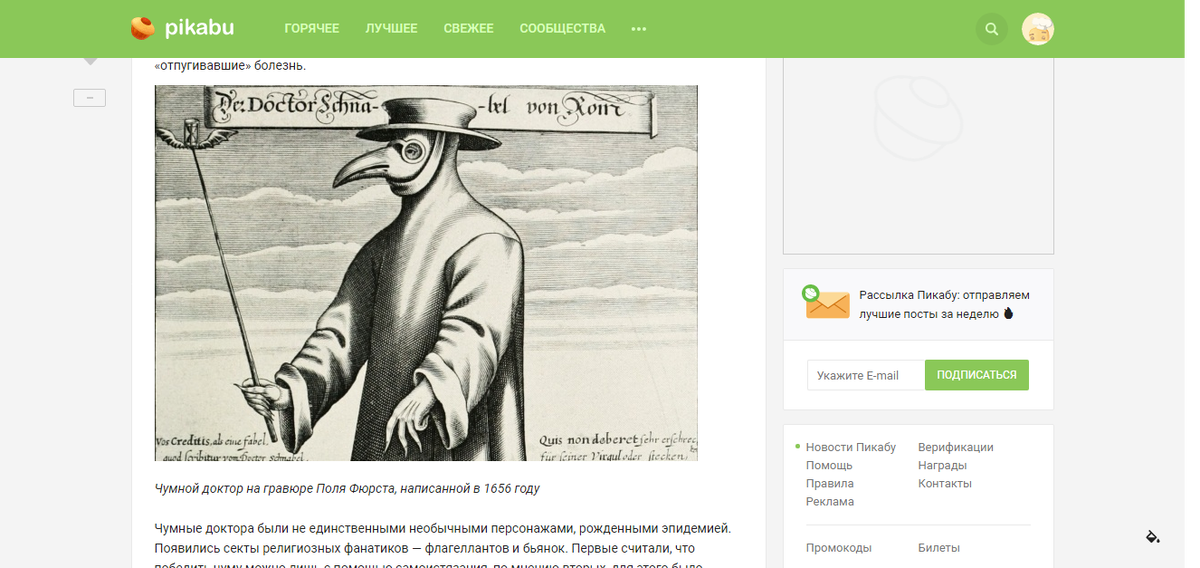Open the plague doctor engraving image
This screenshot has width=1200, height=568.
click(426, 273)
